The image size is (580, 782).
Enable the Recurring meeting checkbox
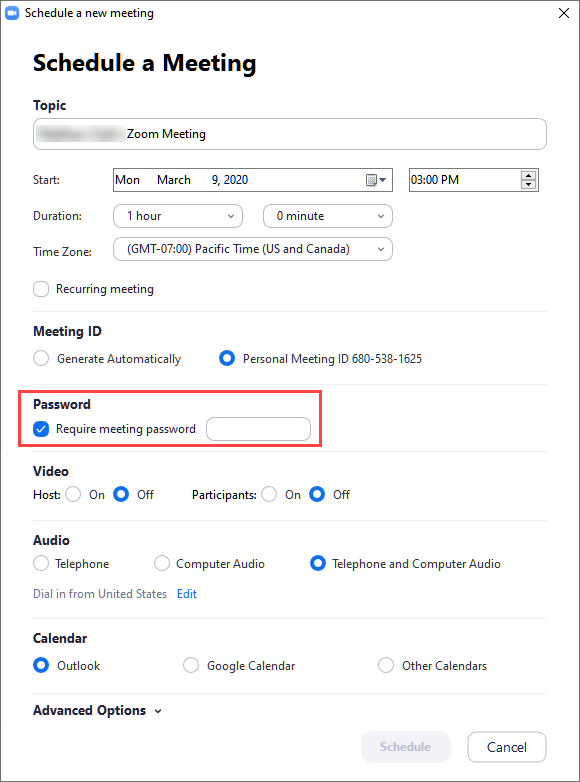pos(41,289)
